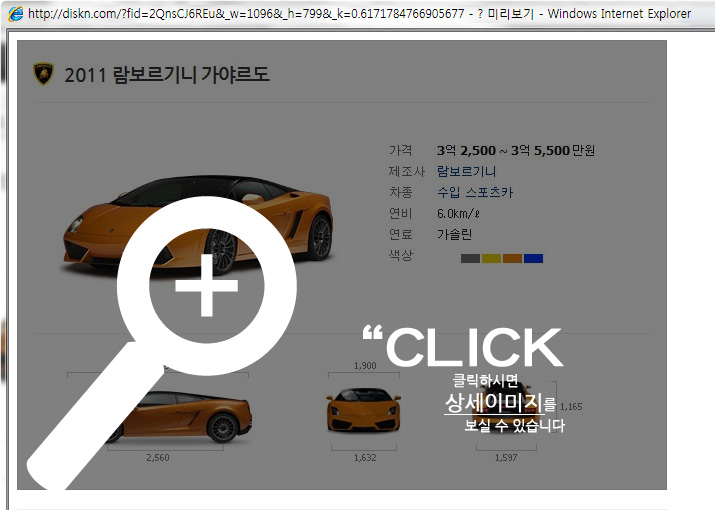Open the 수입 category link

tap(448, 192)
